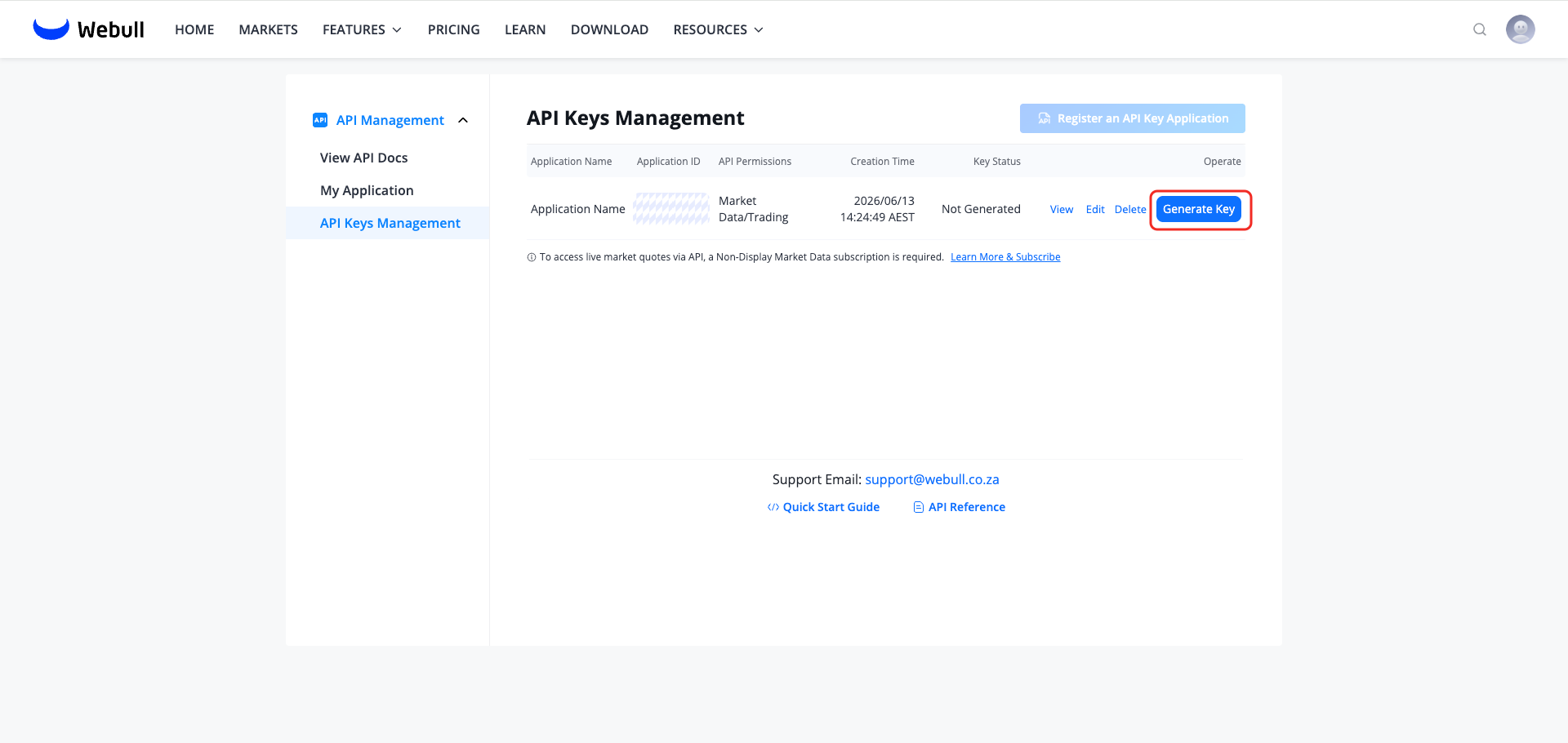Open View API Docs in sidebar
Screen dimensions: 1568x743
[363, 158]
